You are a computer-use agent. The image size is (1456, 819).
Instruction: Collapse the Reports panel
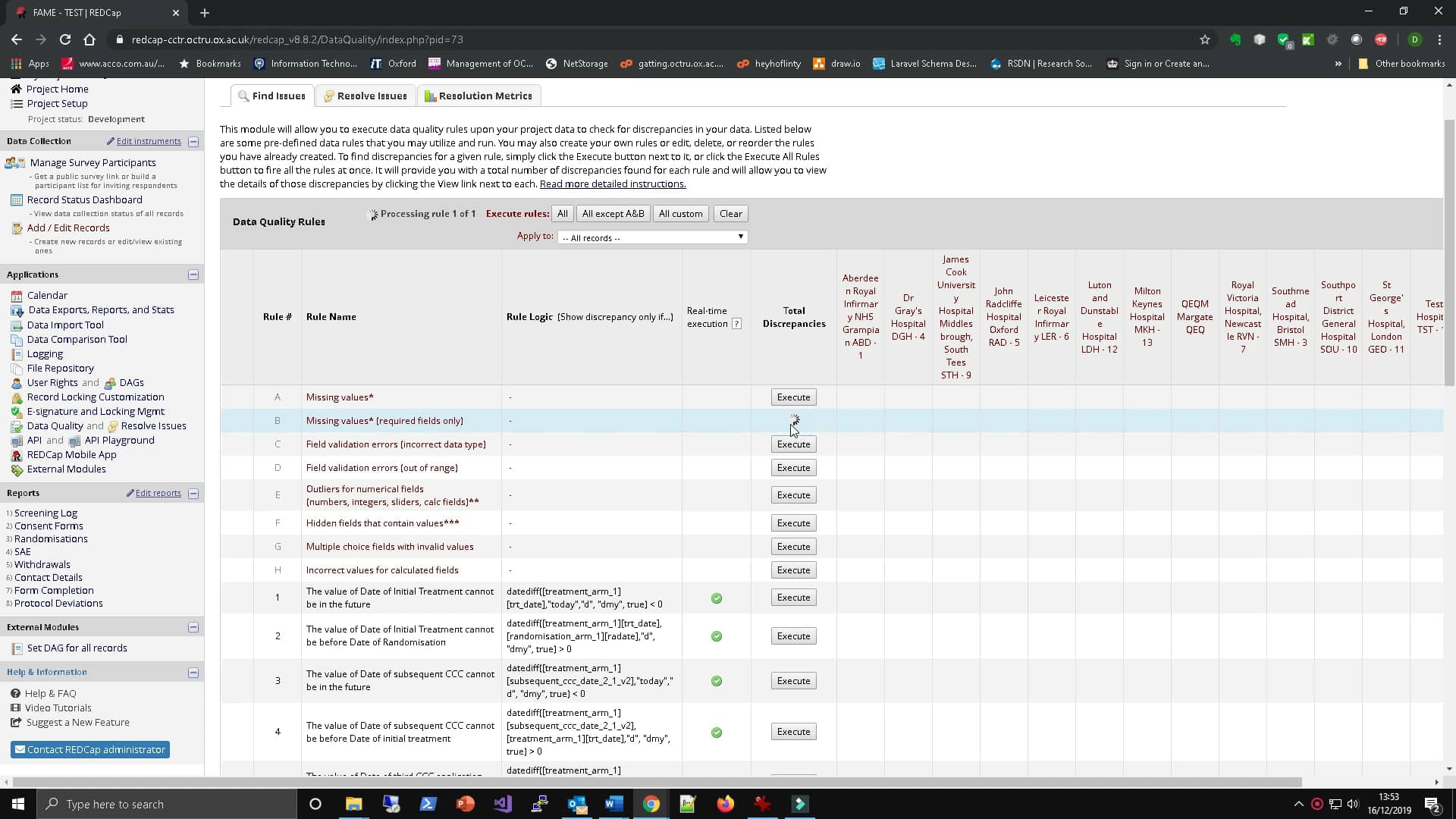193,494
